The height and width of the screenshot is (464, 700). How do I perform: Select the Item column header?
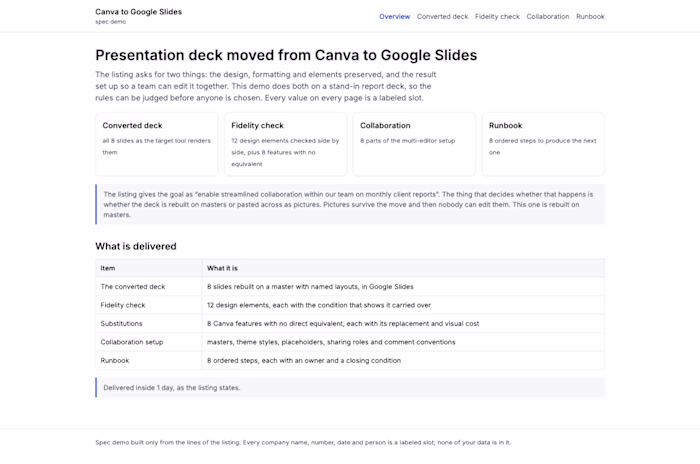click(149, 268)
